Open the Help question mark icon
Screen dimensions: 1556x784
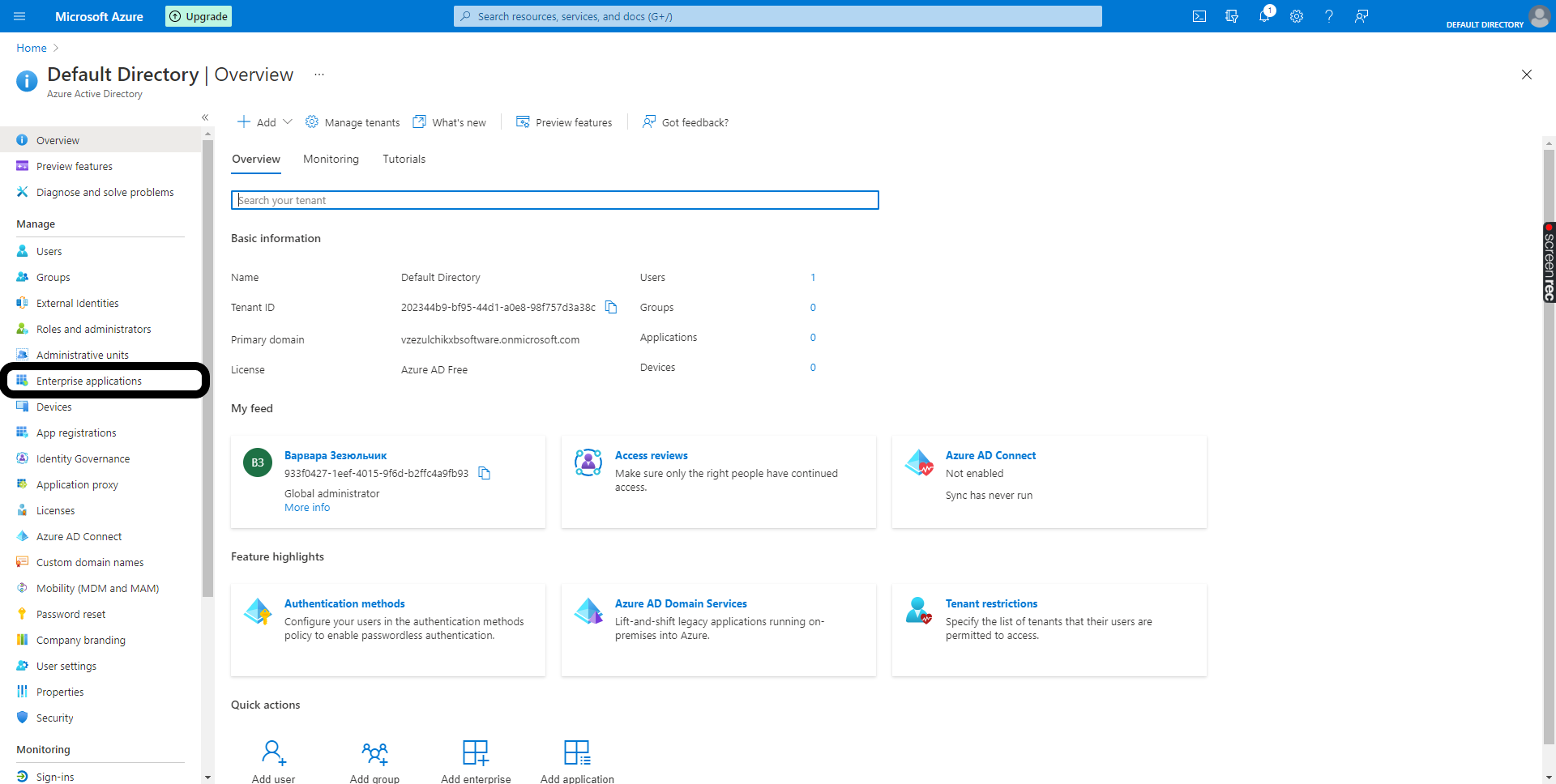pos(1329,16)
